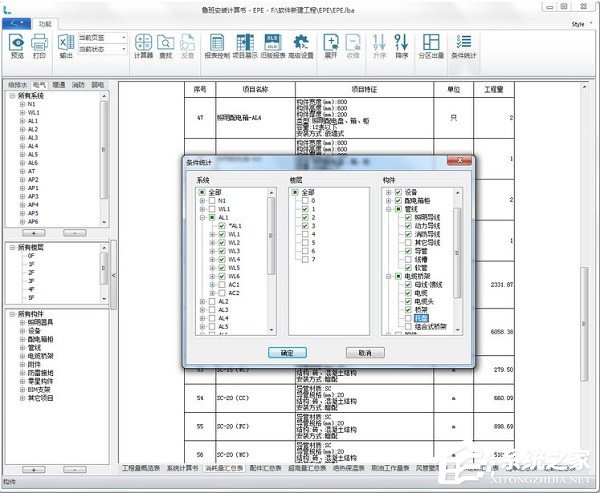This screenshot has width=600, height=493.
Task: Uncheck WL2 under AL1 in the dialog
Action: 222,243
